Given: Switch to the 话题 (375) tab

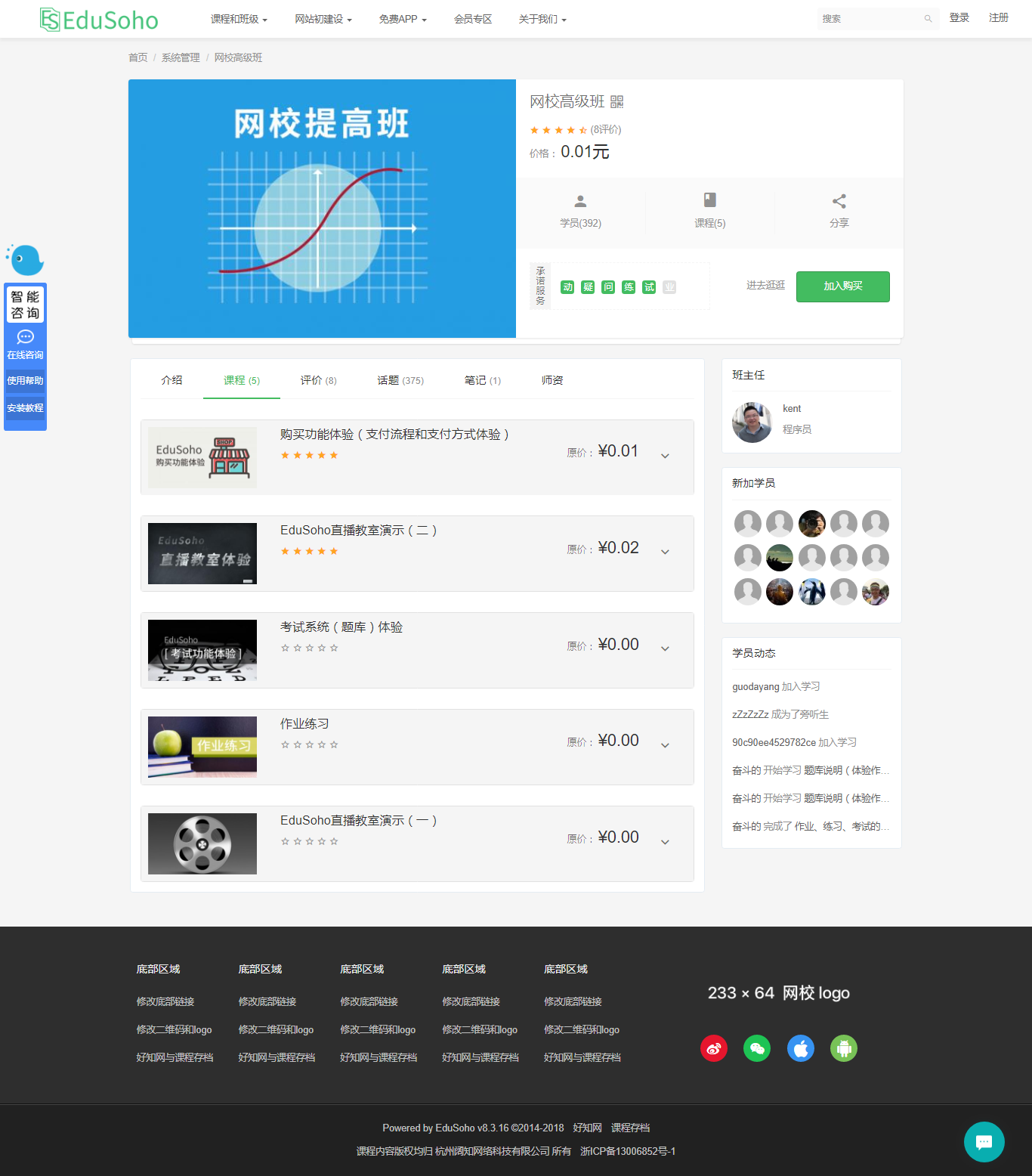Looking at the screenshot, I should (400, 380).
